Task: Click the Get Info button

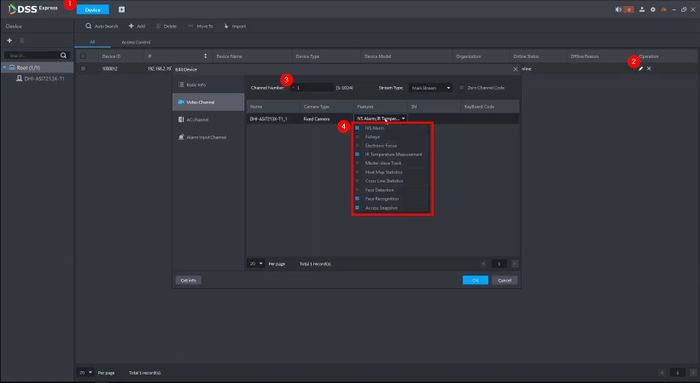Action: [188, 280]
